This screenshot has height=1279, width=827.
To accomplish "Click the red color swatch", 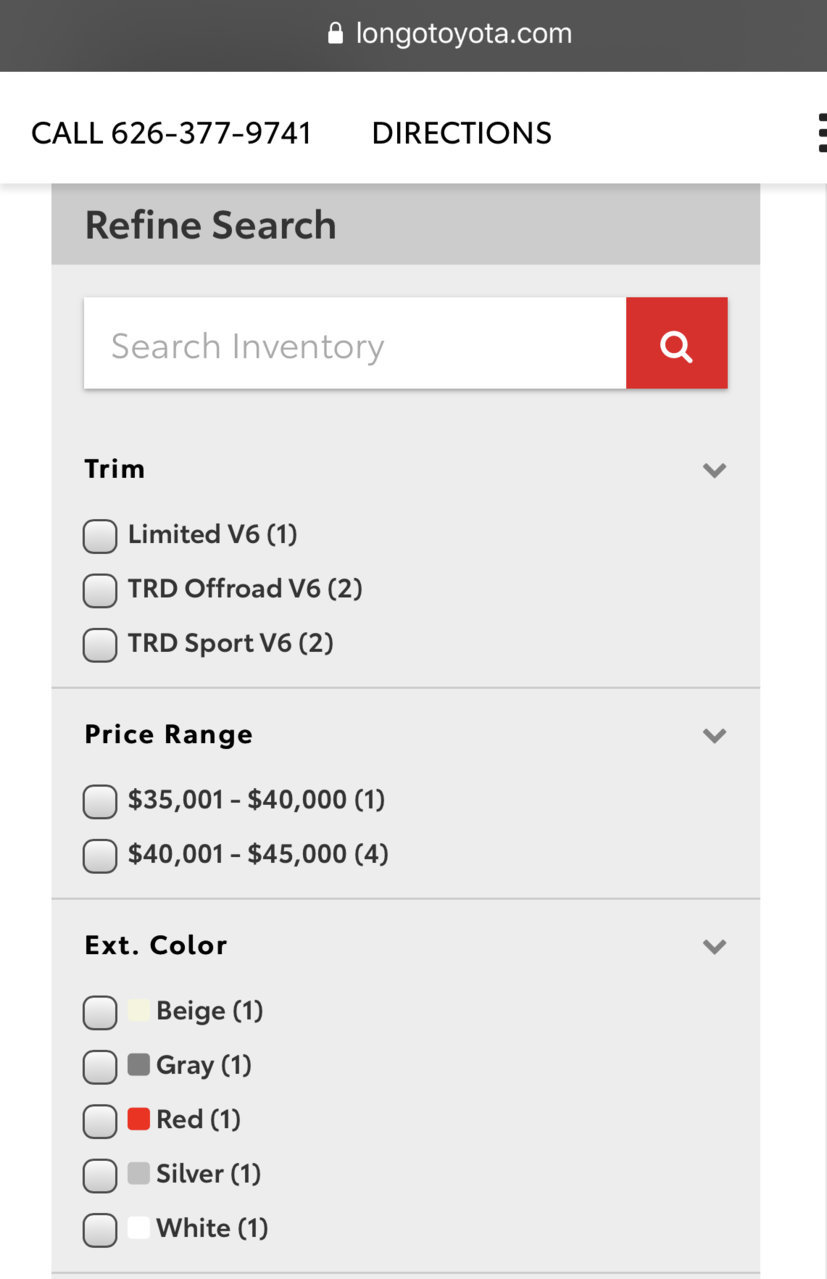I will (138, 1119).
